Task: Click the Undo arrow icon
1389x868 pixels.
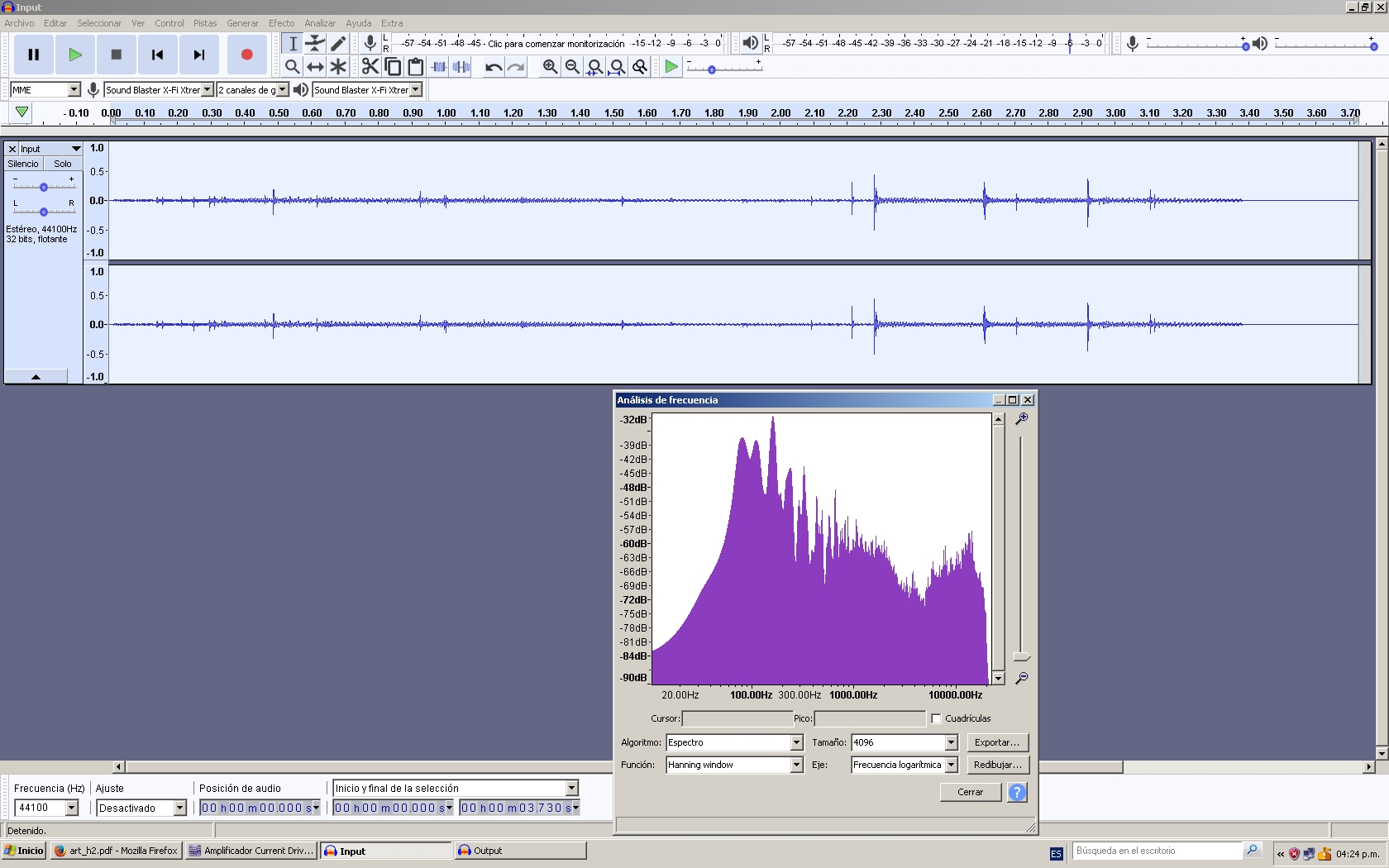Action: click(x=494, y=67)
